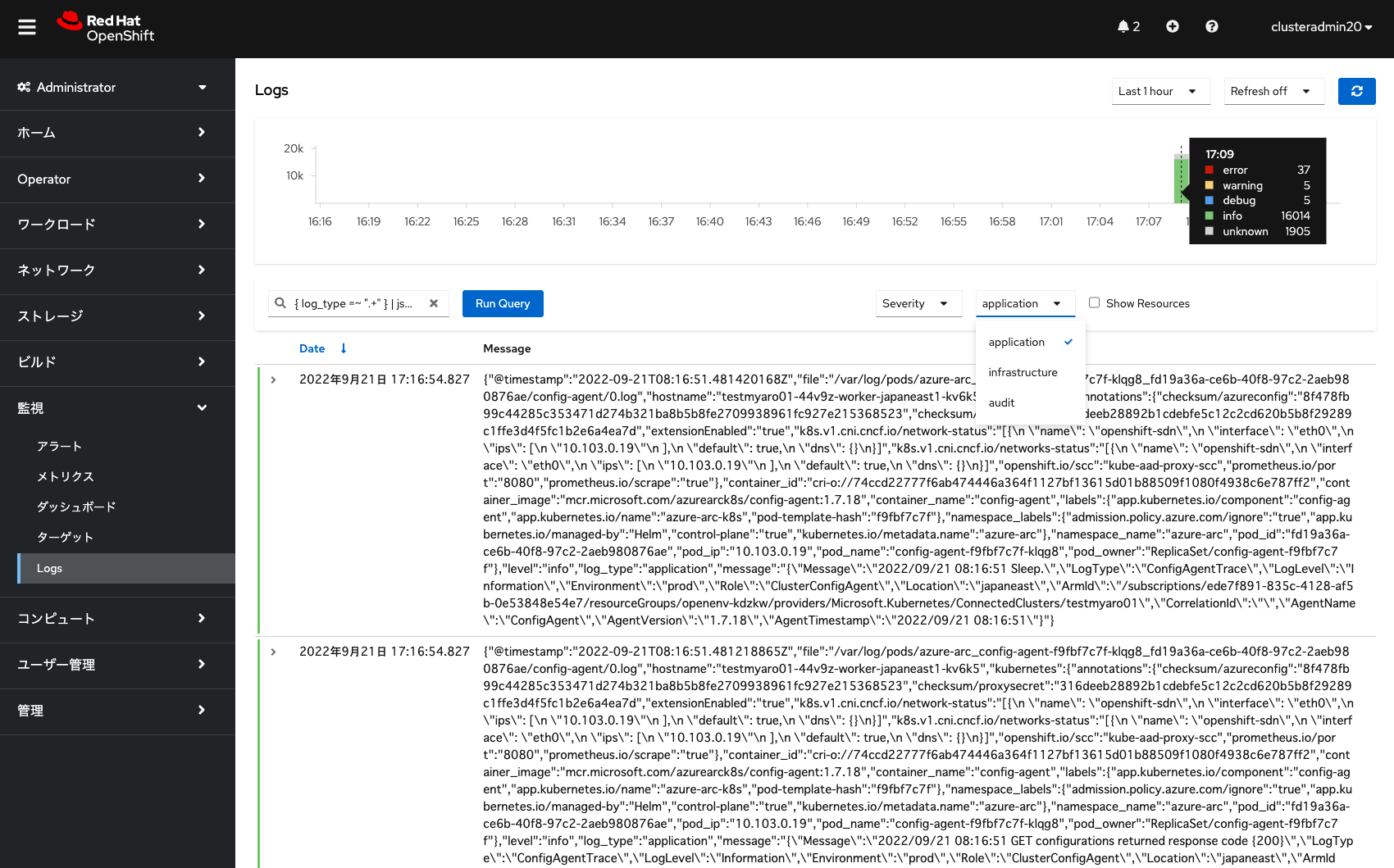Clear the log query with X
The width and height of the screenshot is (1394, 868).
pyautogui.click(x=434, y=303)
